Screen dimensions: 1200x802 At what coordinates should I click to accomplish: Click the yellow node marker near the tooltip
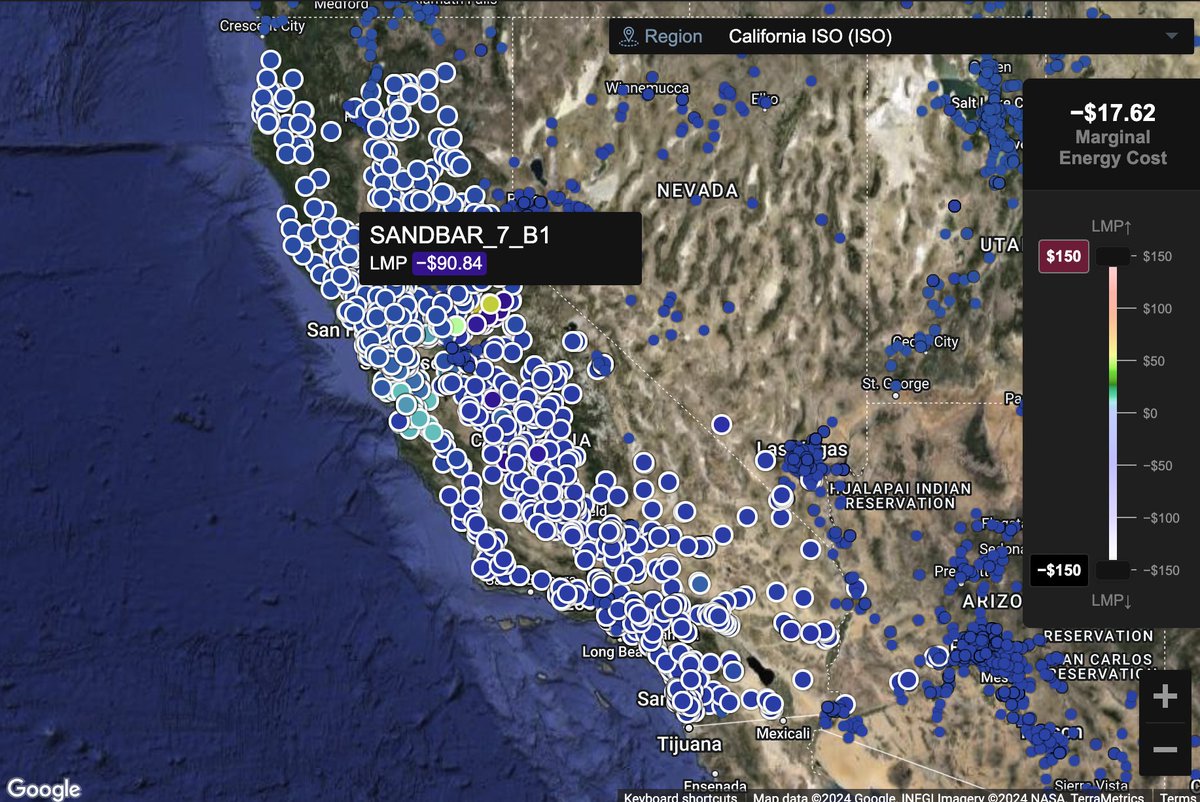pos(490,303)
